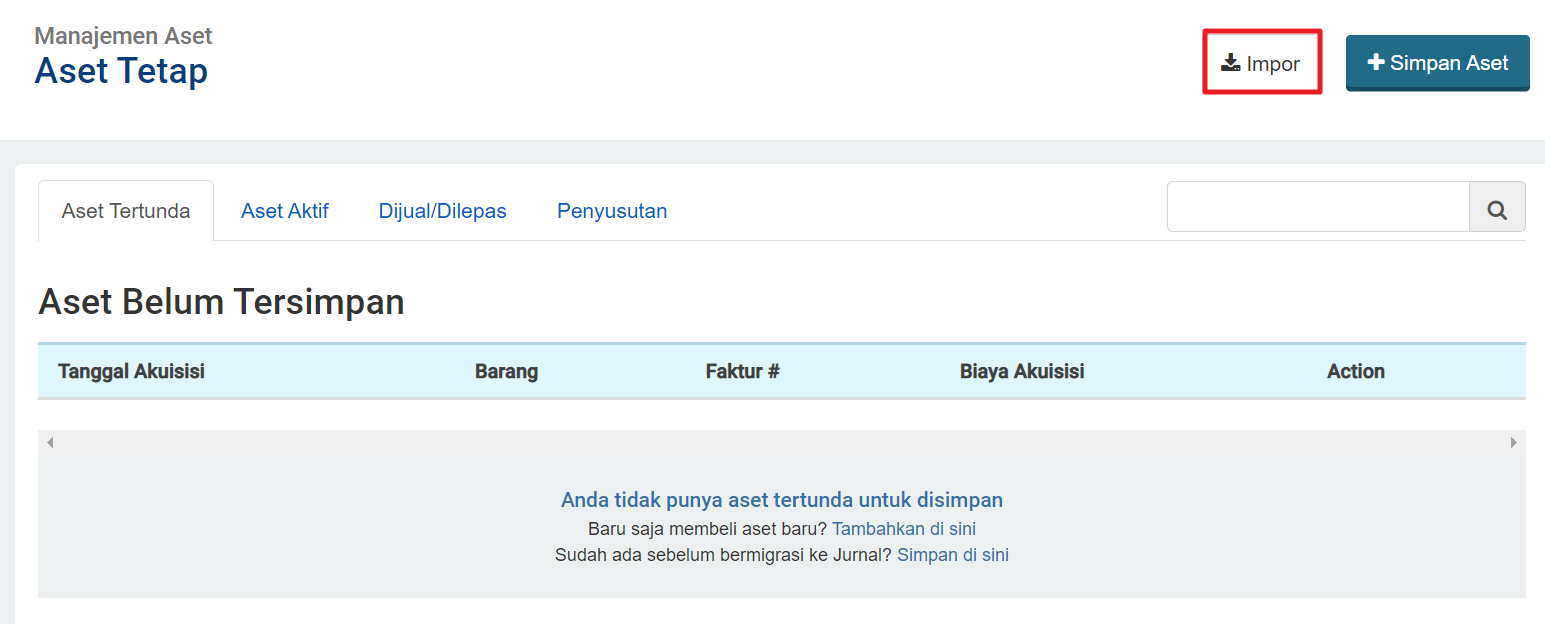Viewport: 1545px width, 624px height.
Task: Select the Aset Tertunda tab
Action: point(125,210)
